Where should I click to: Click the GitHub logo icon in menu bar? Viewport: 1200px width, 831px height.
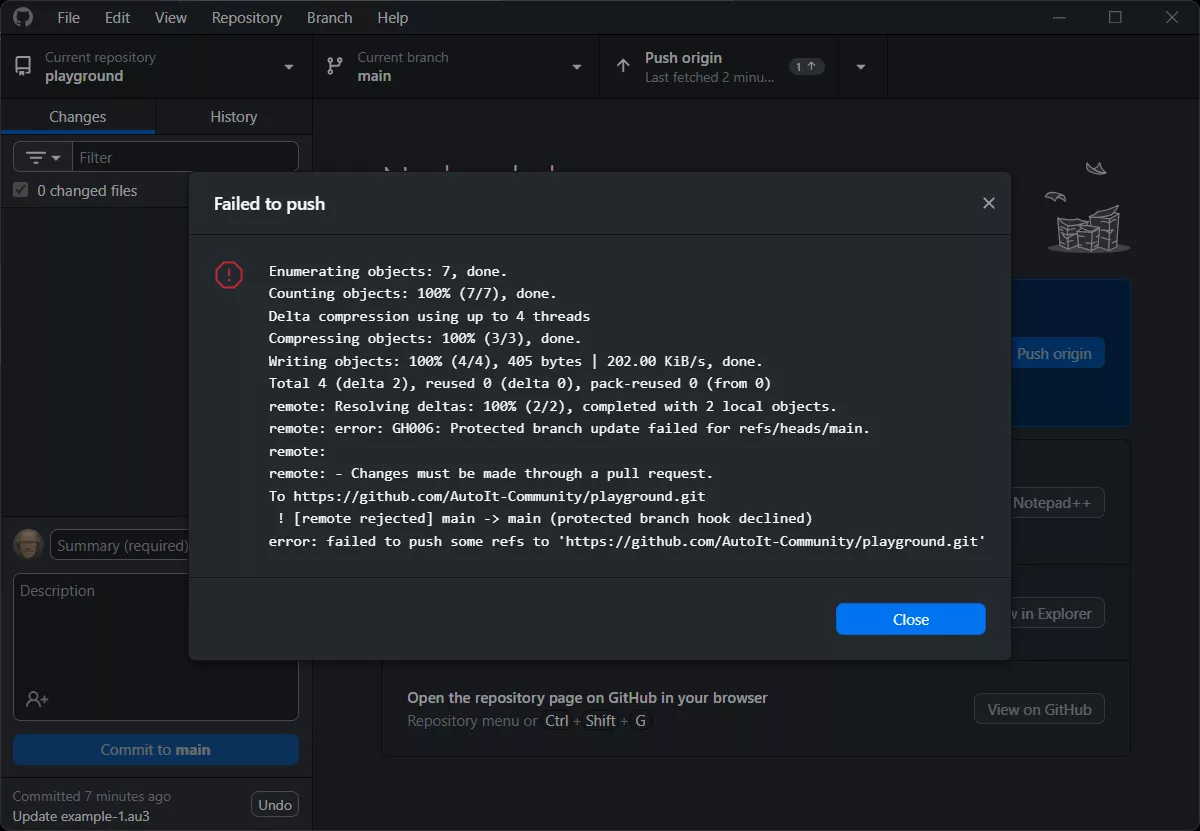22,17
